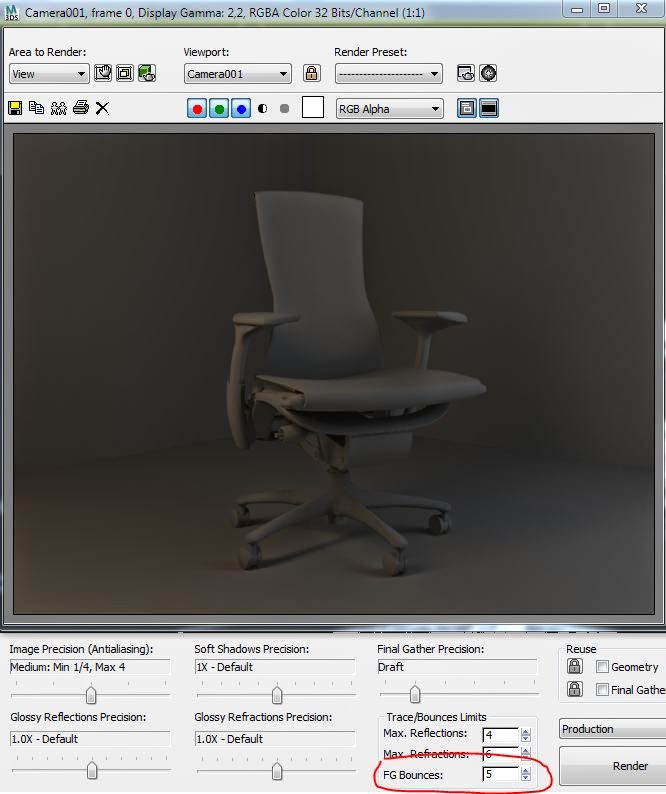Click the Max. Reflections value field
The height and width of the screenshot is (794, 666).
501,734
